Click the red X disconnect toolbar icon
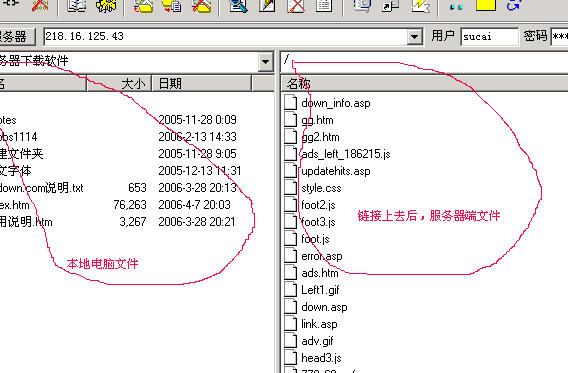 [40, 5]
